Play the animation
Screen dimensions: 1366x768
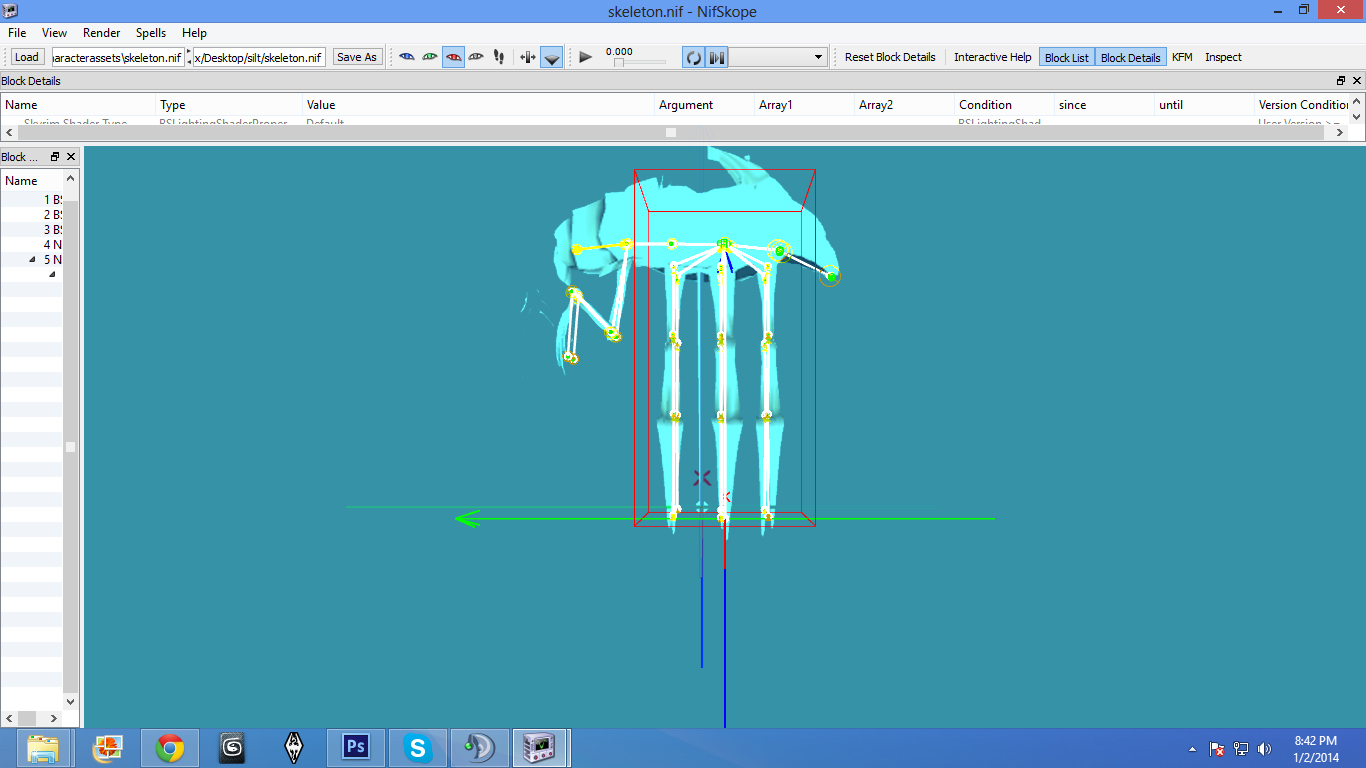click(x=586, y=57)
